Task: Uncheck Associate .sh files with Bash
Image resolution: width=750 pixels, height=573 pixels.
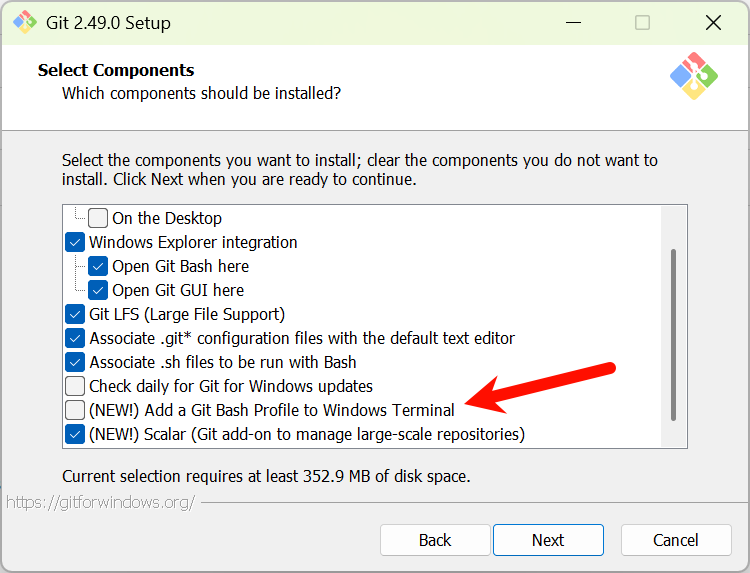Action: point(75,362)
